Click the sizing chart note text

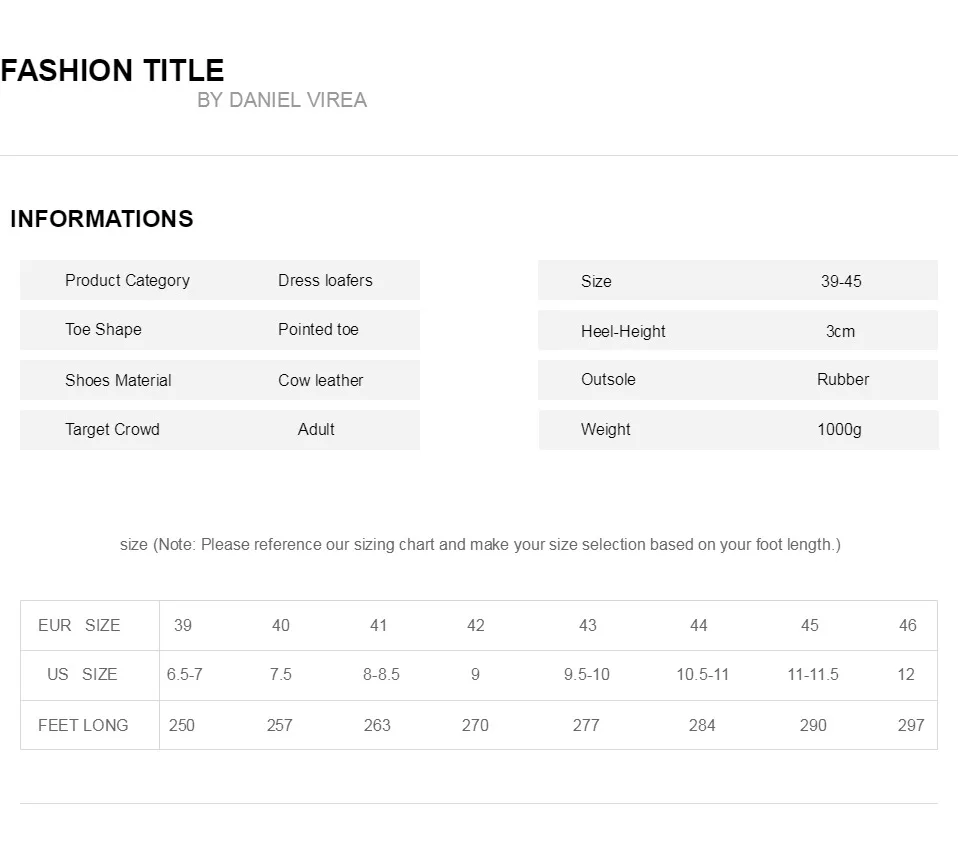(480, 544)
